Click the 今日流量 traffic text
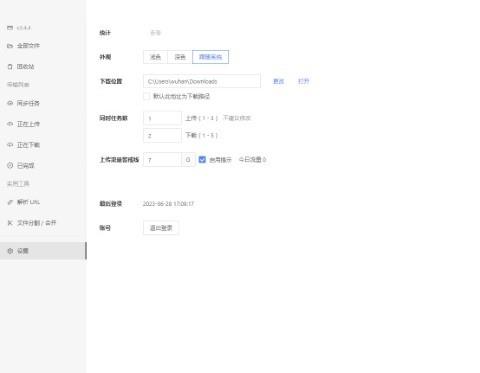Image resolution: width=480 pixels, height=373 pixels. [x=252, y=160]
